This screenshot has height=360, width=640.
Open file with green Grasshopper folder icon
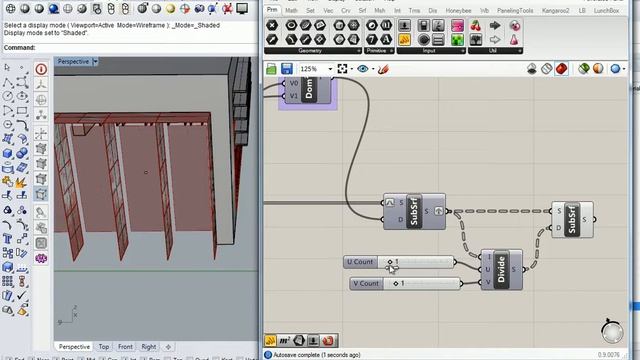tap(271, 69)
